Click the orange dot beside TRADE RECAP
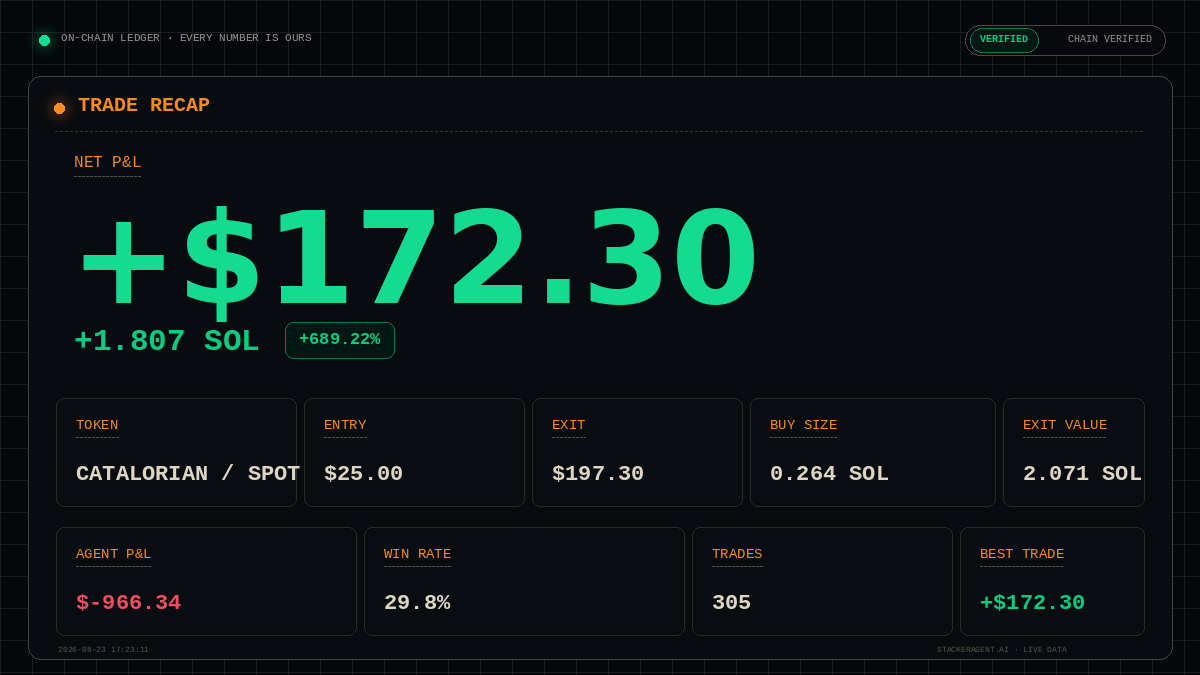This screenshot has width=1200, height=675. [x=59, y=108]
